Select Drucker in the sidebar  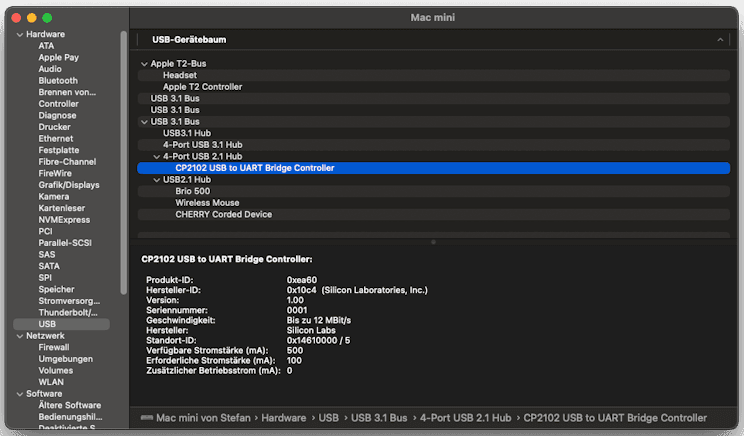point(54,127)
